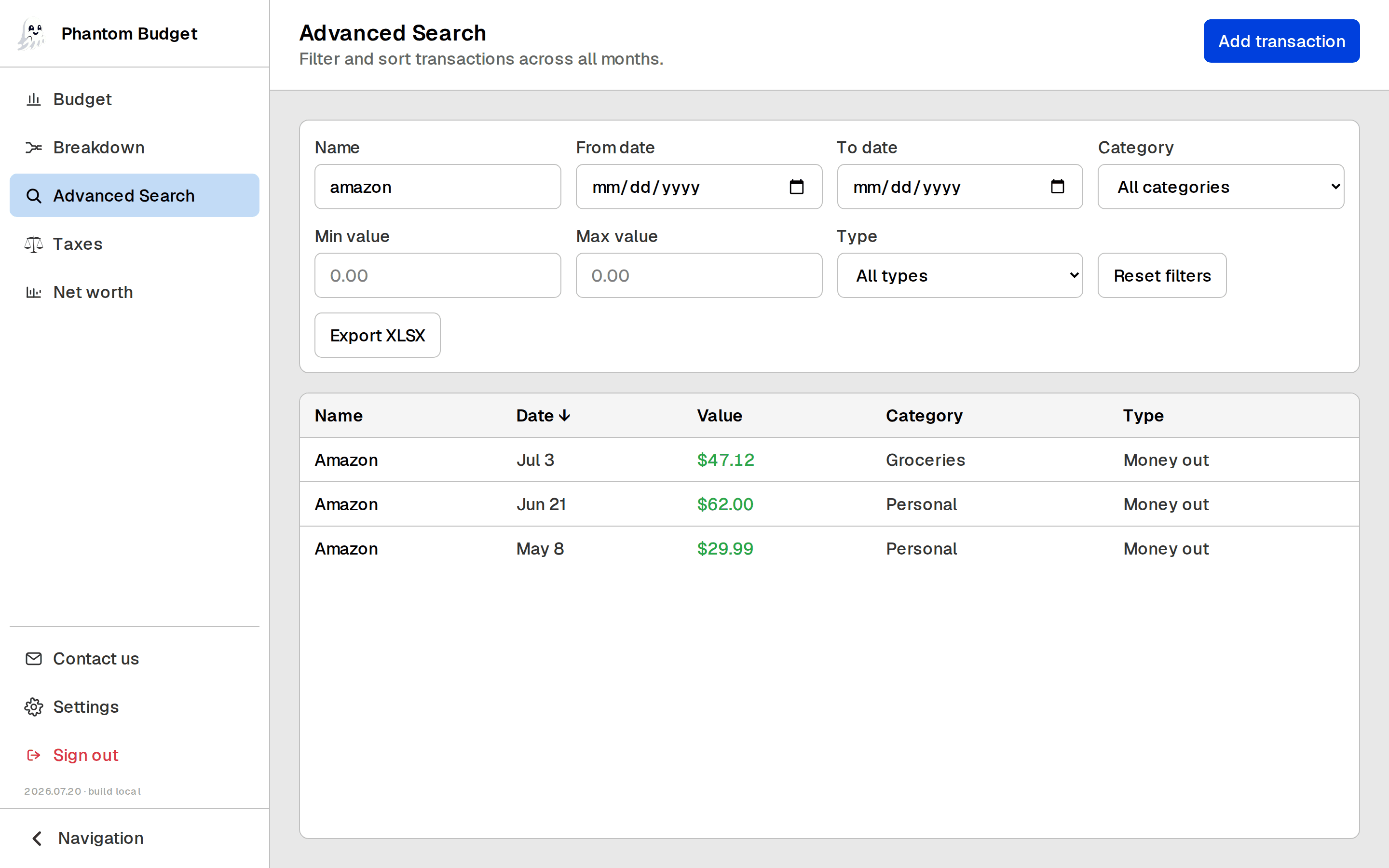The height and width of the screenshot is (868, 1389).
Task: Click Personal category in May 8 row
Action: (x=921, y=549)
